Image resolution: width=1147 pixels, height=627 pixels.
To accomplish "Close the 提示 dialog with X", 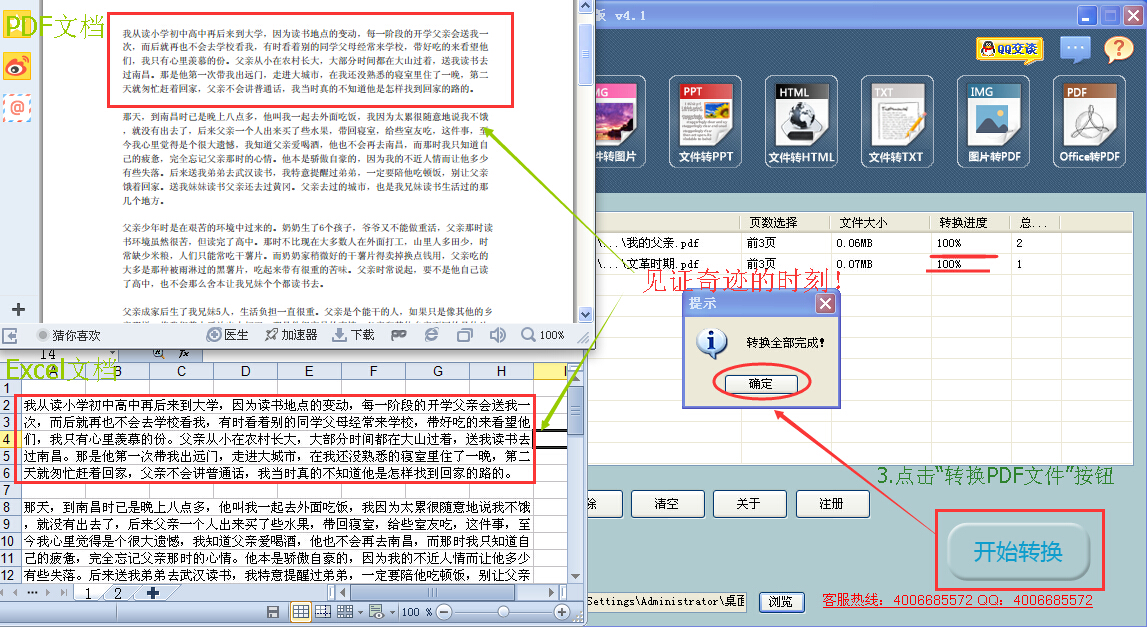I will pyautogui.click(x=825, y=303).
